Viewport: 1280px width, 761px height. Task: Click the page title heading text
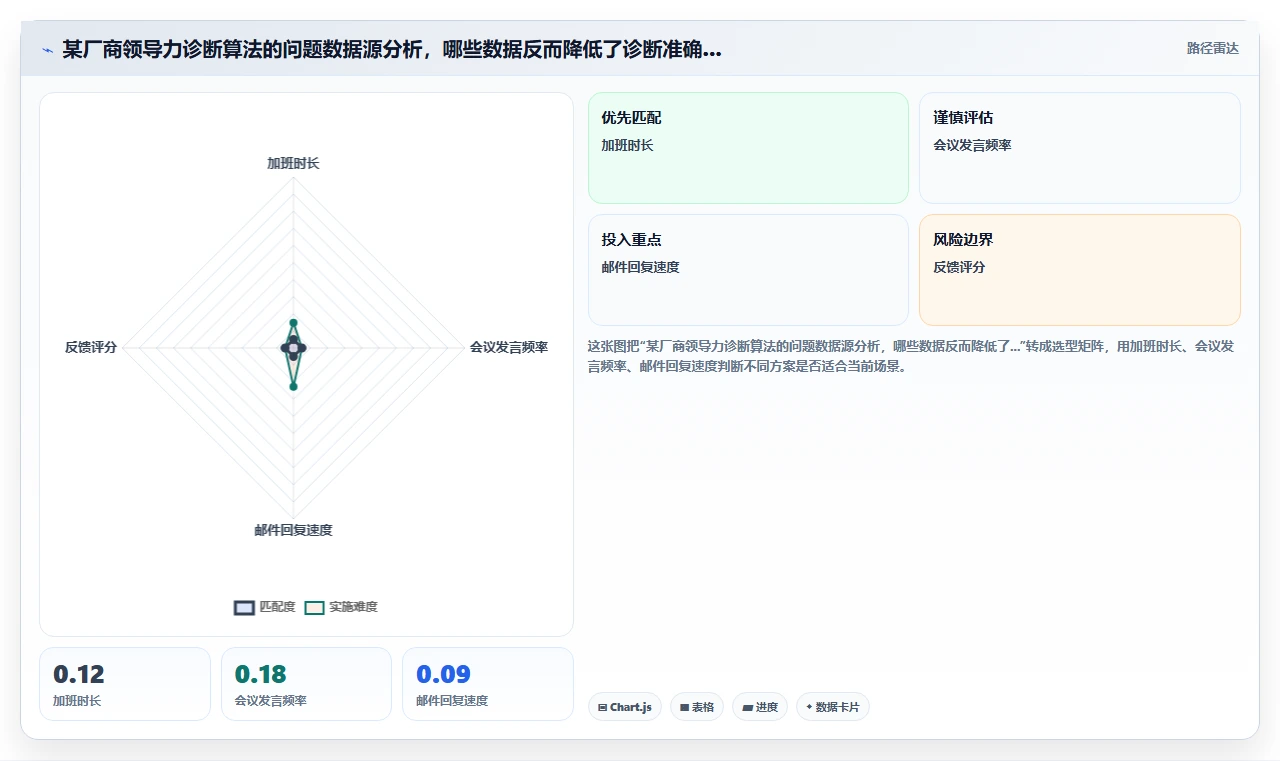pos(392,50)
